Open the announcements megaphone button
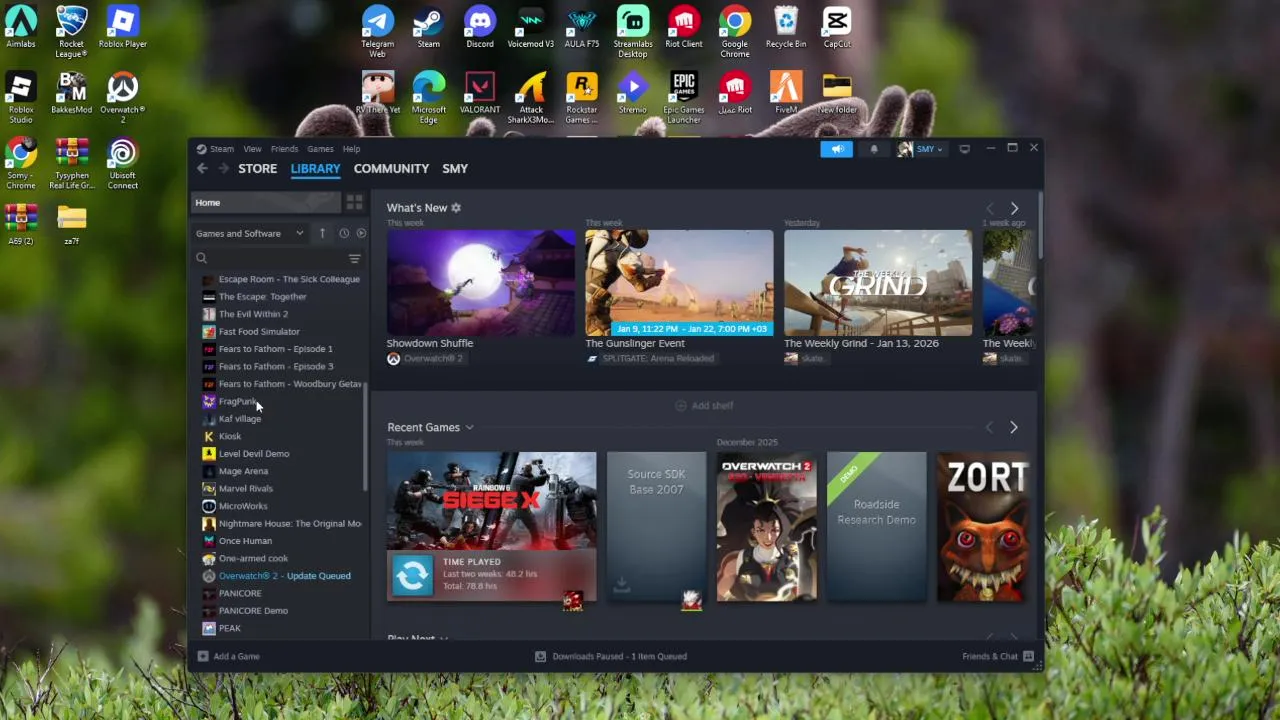 (837, 149)
